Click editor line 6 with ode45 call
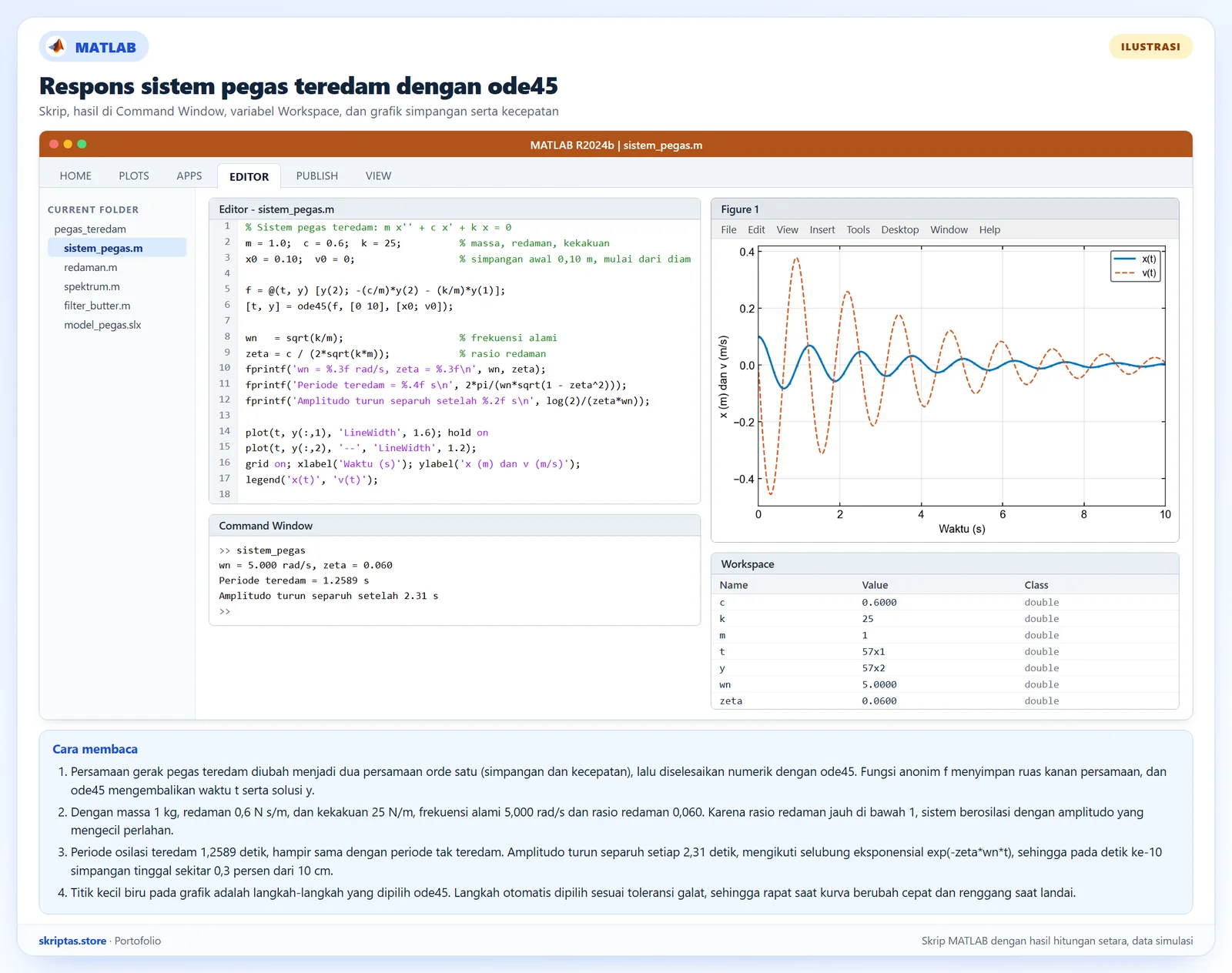Screen dimensions: 1232x973 [x=350, y=306]
